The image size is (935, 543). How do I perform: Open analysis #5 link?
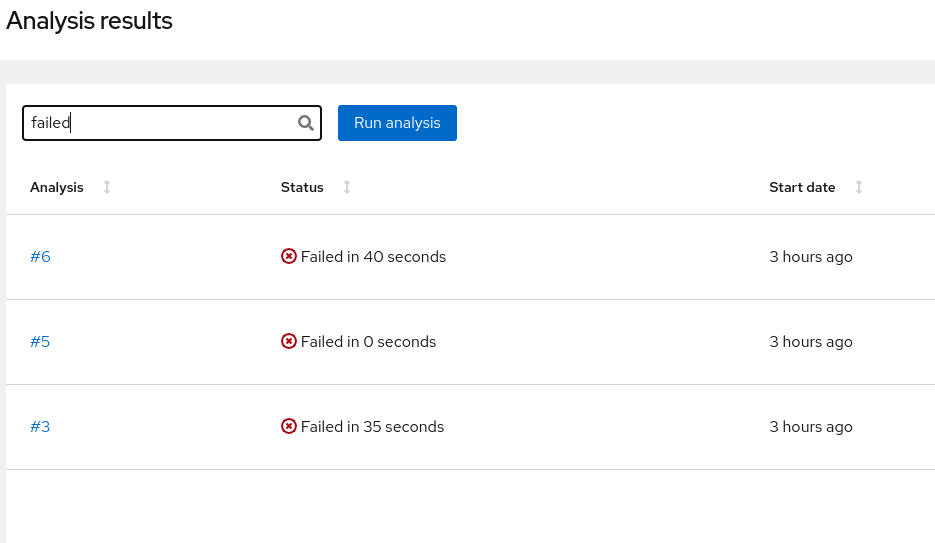(x=40, y=342)
